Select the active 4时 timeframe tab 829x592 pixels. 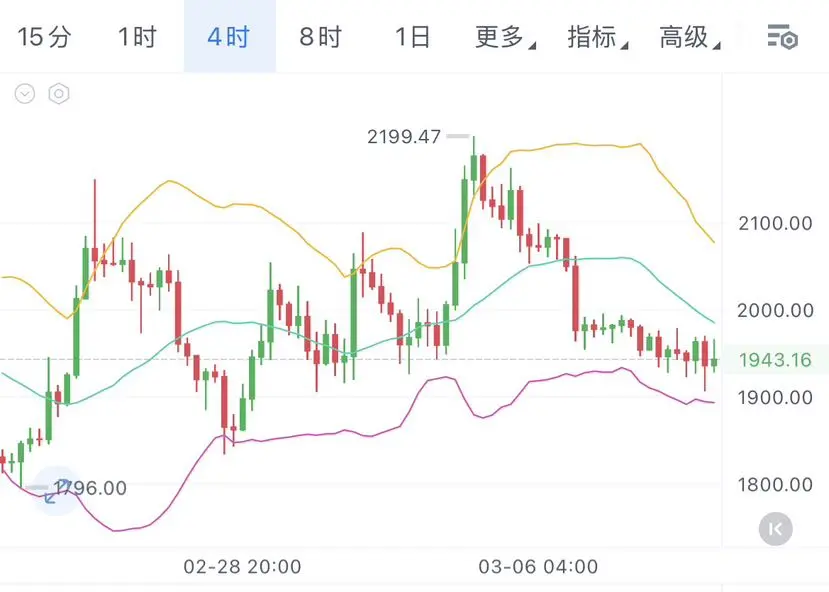[x=229, y=38]
